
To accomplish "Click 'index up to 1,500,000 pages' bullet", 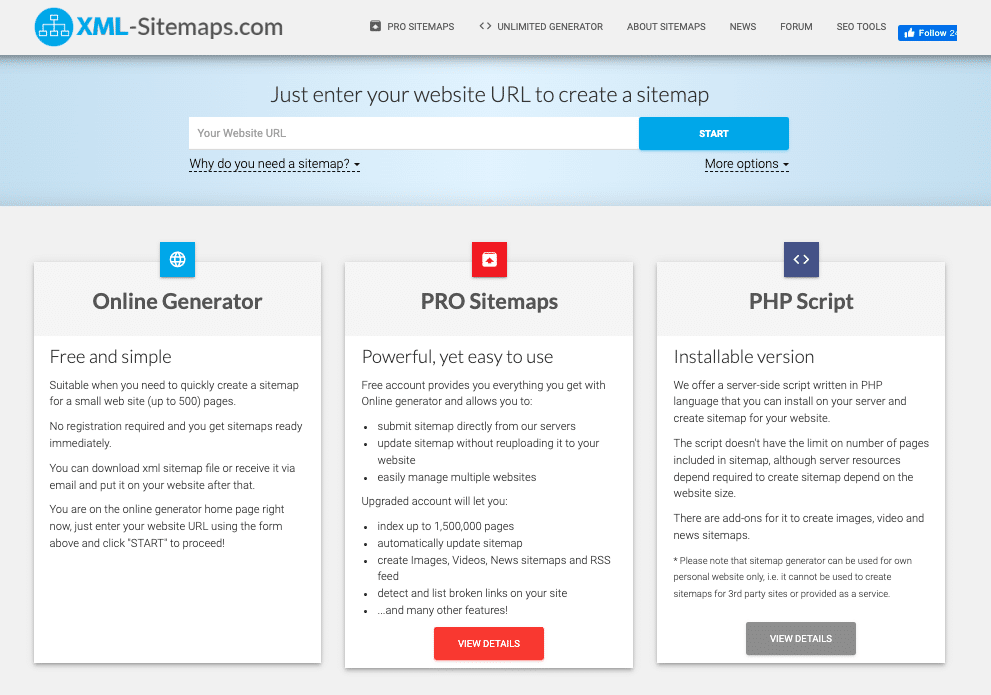I will 446,526.
